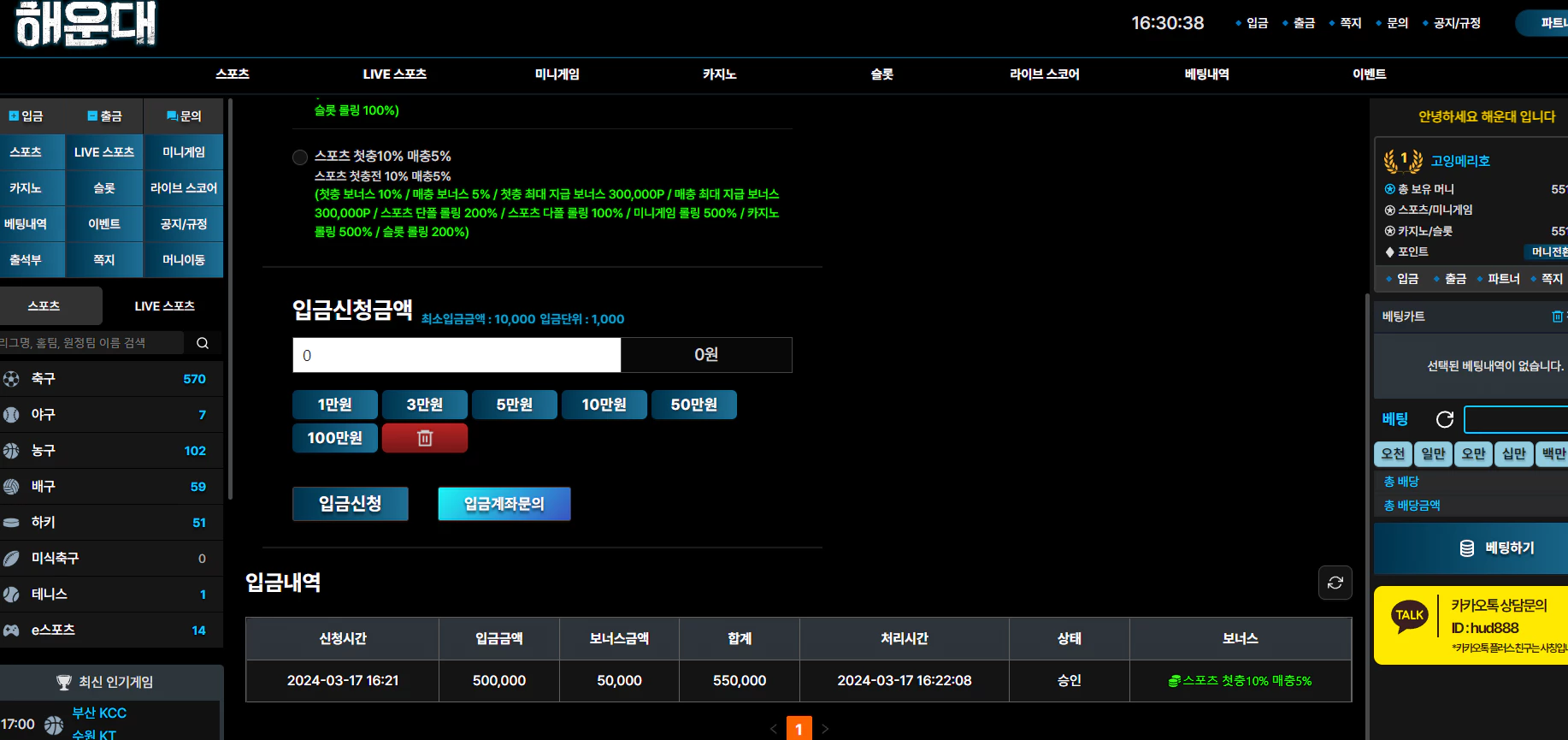The height and width of the screenshot is (740, 1568).
Task: Click the 십만 bet amount chip
Action: (x=1514, y=454)
